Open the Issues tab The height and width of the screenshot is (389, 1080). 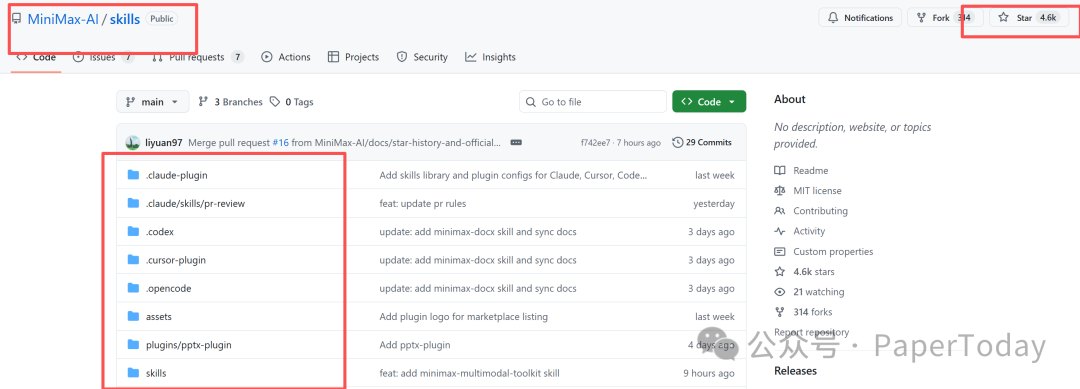click(103, 57)
